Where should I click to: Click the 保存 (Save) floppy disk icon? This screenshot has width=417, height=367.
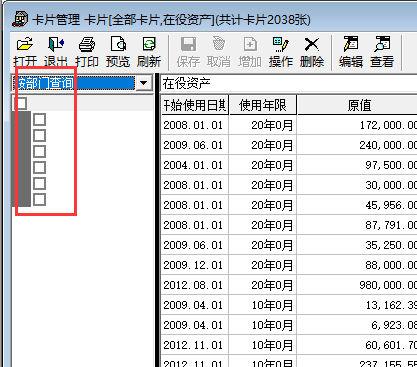(x=188, y=44)
